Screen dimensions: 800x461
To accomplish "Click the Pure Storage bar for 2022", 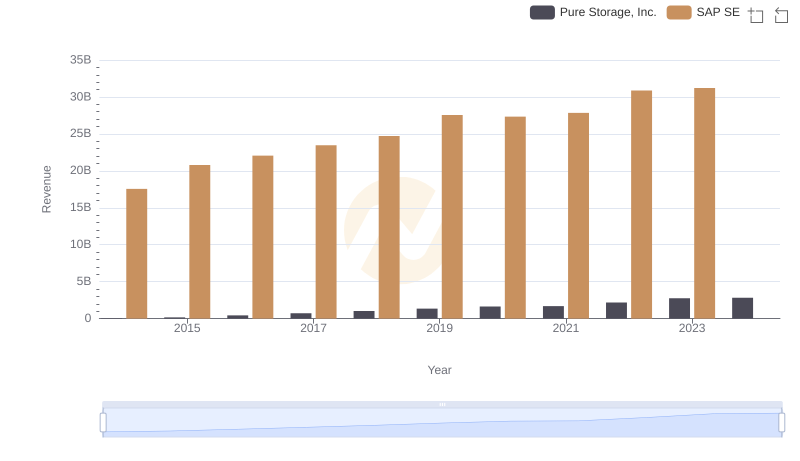I will coord(616,311).
